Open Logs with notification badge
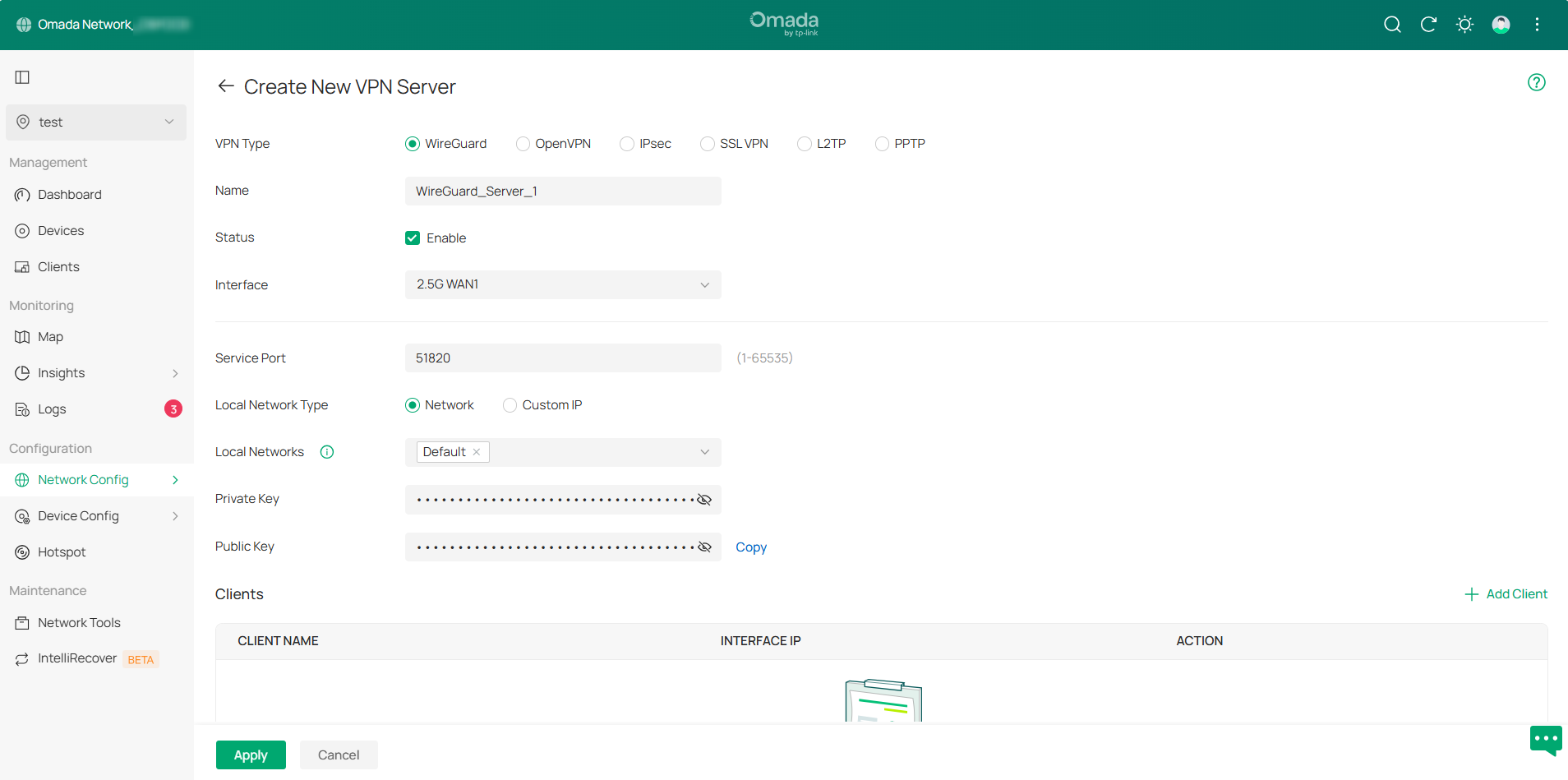The image size is (1568, 780). click(52, 408)
